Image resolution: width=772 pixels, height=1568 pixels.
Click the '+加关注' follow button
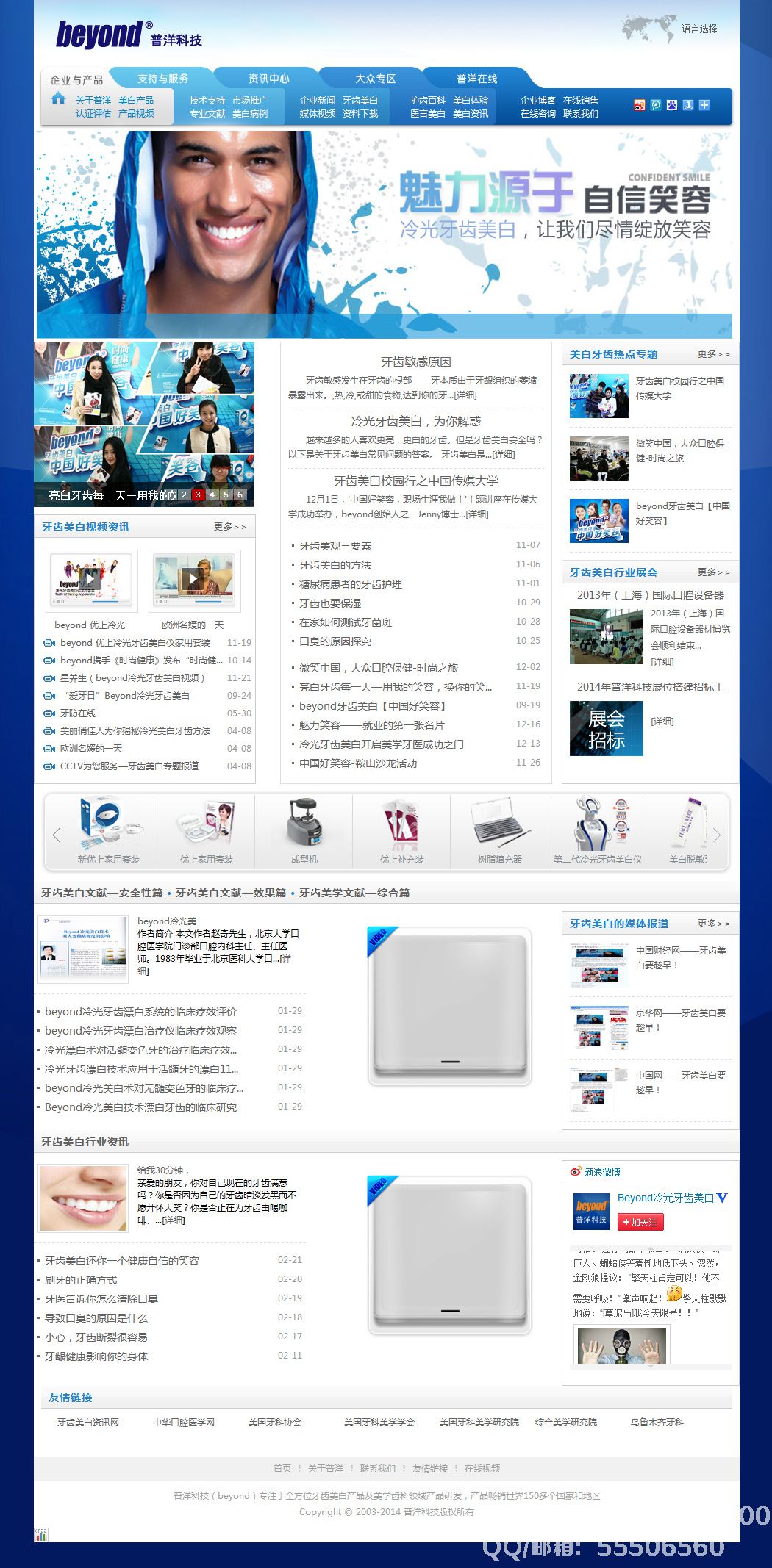click(640, 1222)
